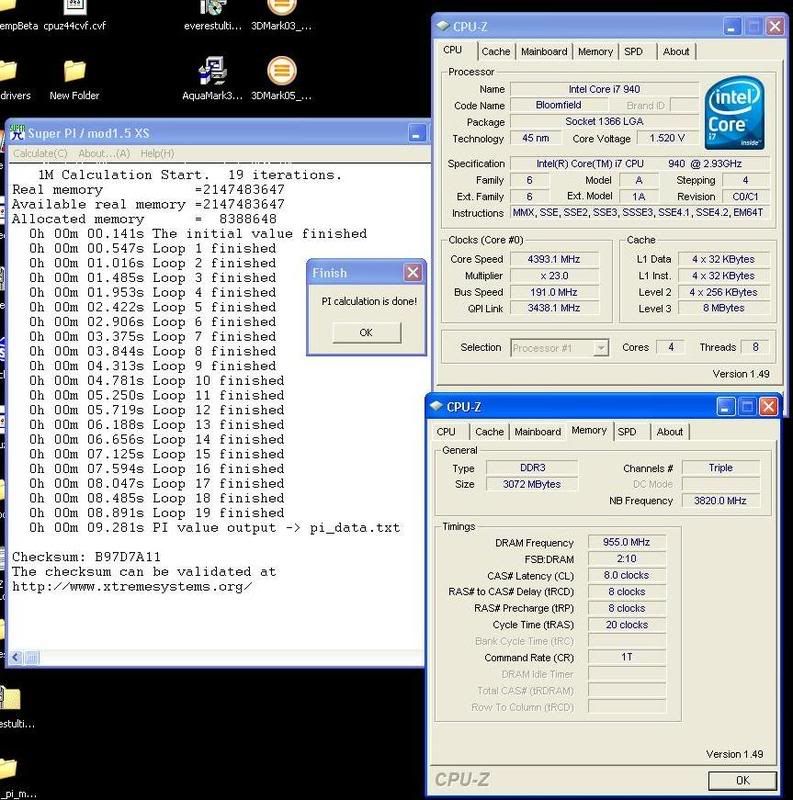793x800 pixels.
Task: Open the cpuz44cvf.cvf desktop file
Action: pyautogui.click(x=75, y=15)
